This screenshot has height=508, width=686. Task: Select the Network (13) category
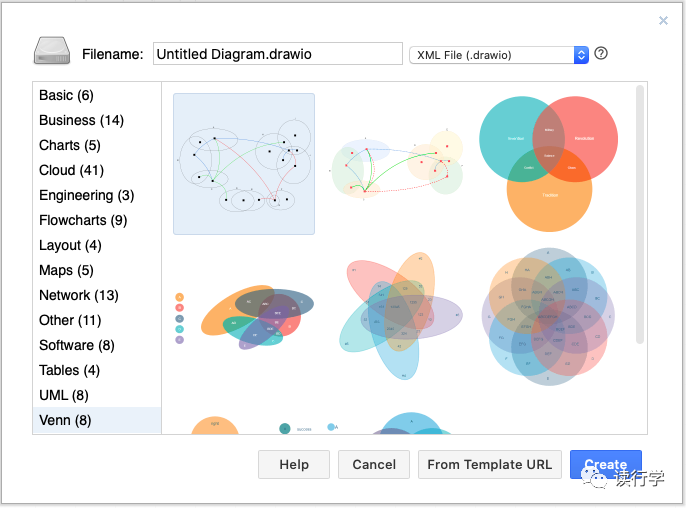coord(97,295)
